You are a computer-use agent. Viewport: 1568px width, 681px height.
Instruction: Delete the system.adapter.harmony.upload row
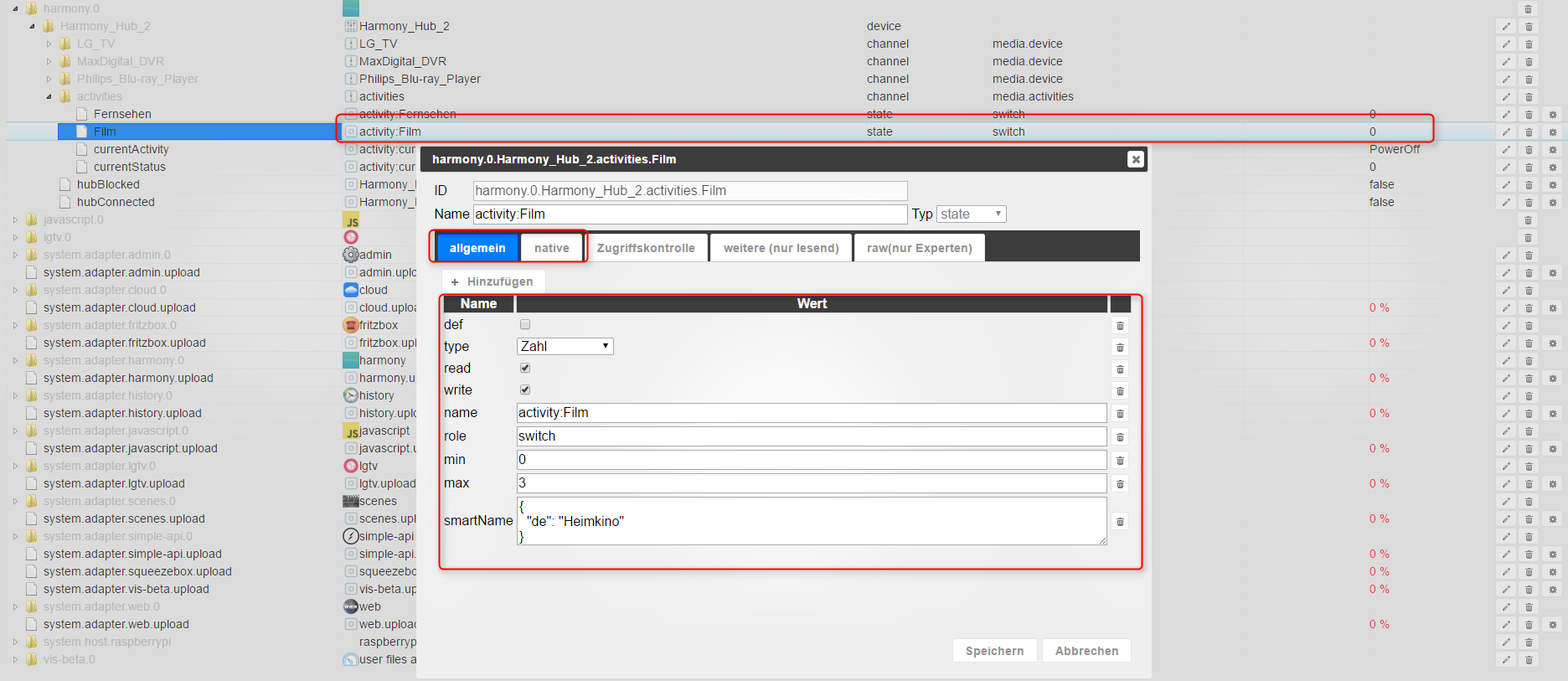click(1529, 378)
